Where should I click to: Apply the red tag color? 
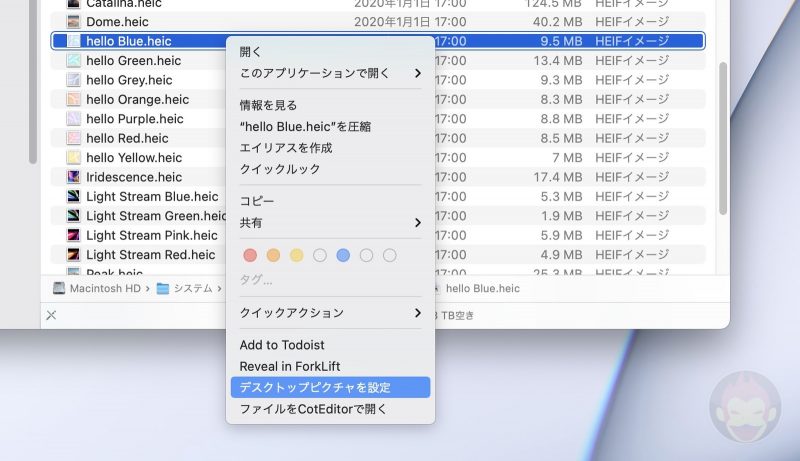(250, 255)
